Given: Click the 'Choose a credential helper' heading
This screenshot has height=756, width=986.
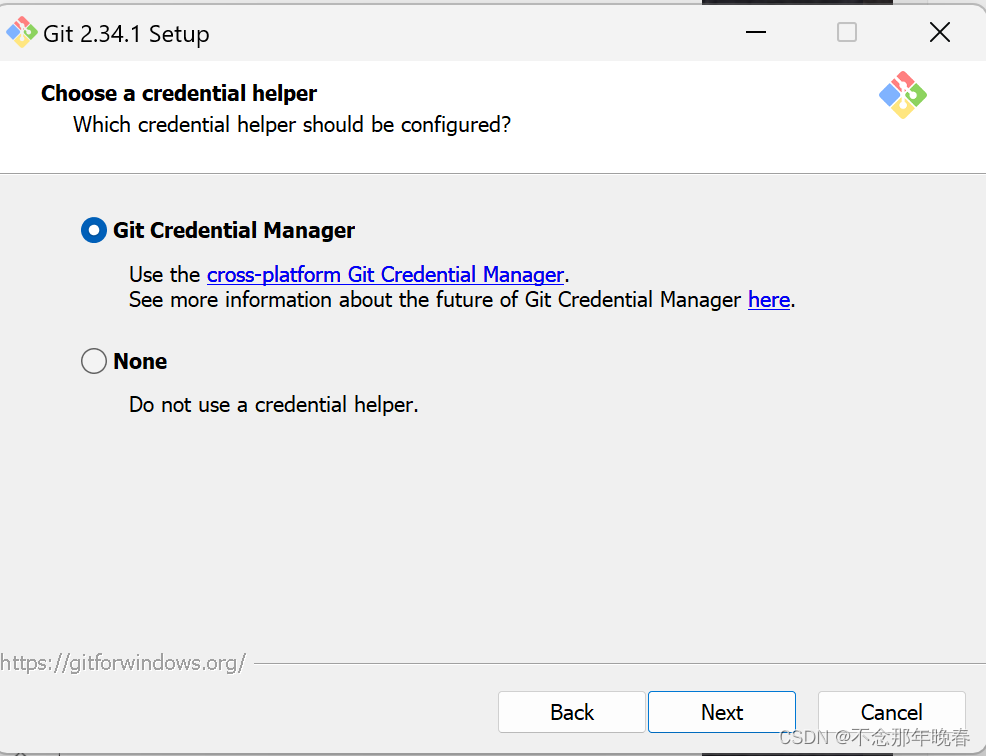Looking at the screenshot, I should (179, 93).
